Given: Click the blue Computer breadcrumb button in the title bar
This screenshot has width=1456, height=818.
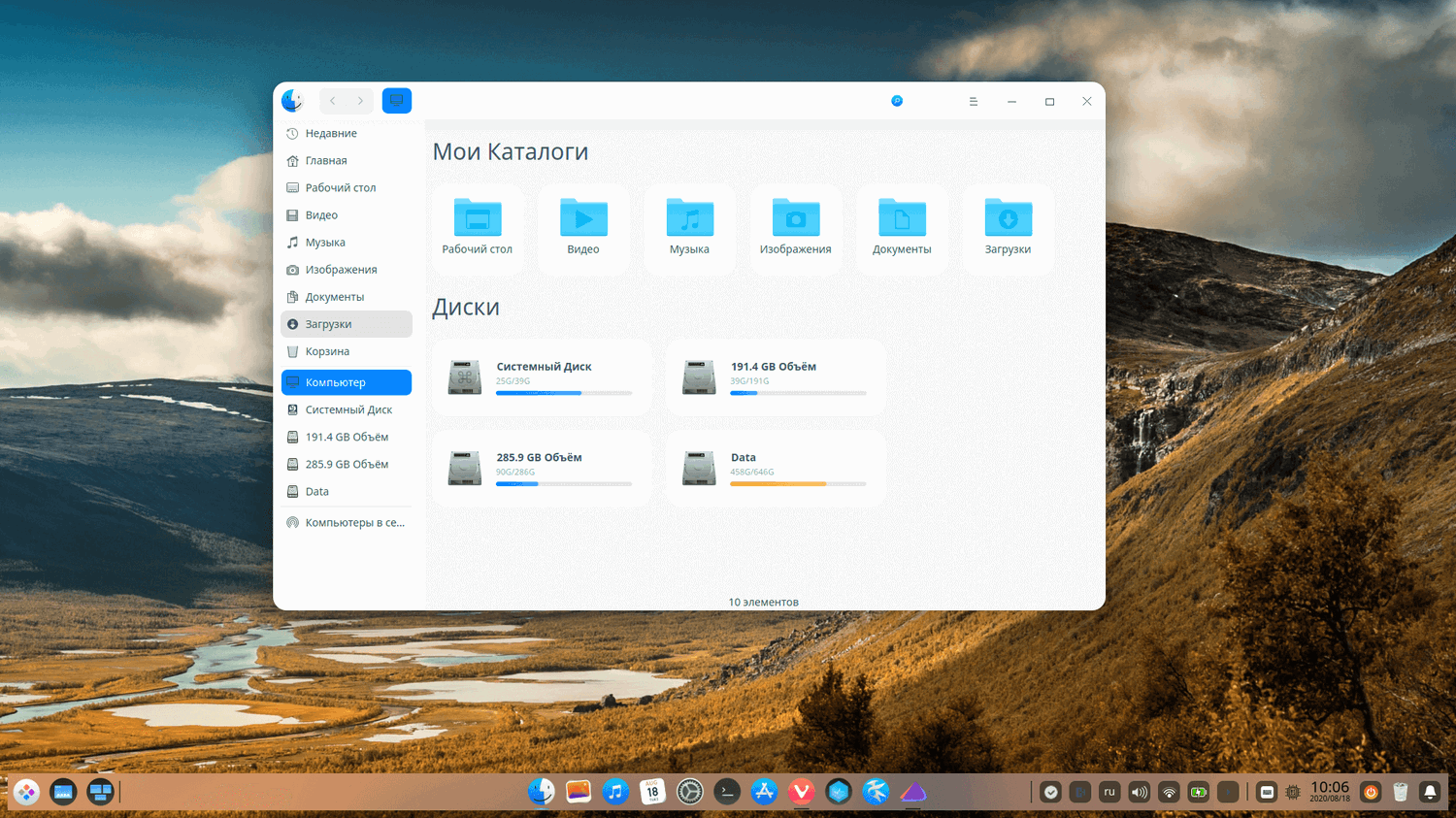Looking at the screenshot, I should [397, 101].
